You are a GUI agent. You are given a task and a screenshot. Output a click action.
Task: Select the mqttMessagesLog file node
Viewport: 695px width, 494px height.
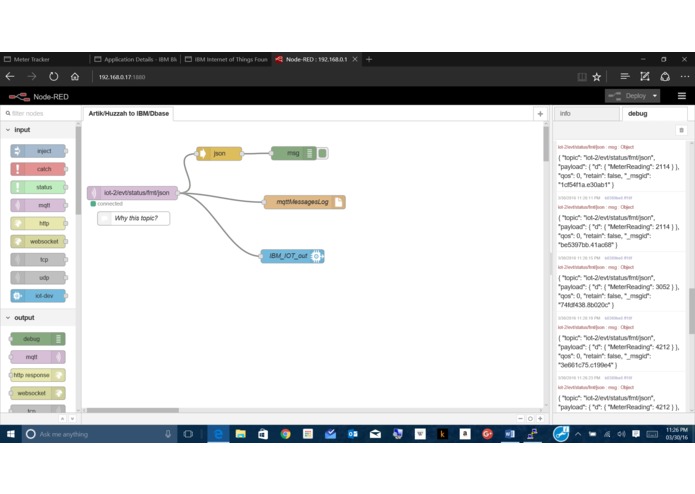305,202
